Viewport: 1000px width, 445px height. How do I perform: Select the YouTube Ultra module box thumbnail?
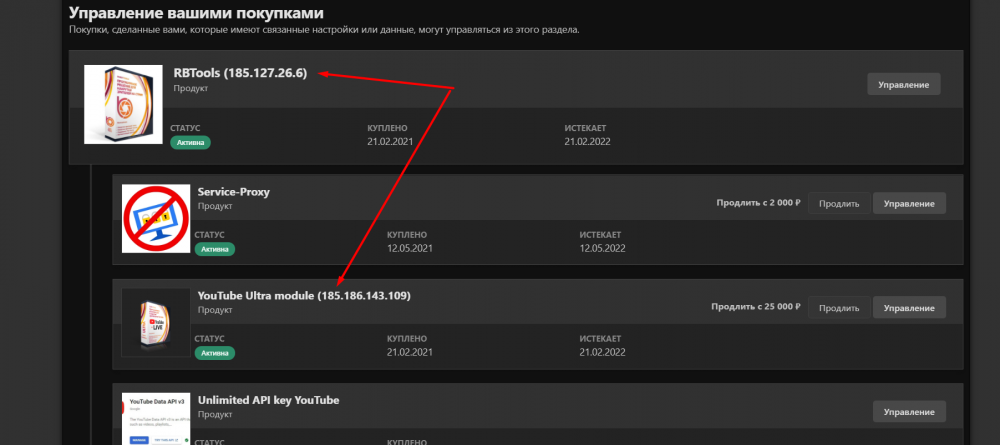(x=156, y=322)
